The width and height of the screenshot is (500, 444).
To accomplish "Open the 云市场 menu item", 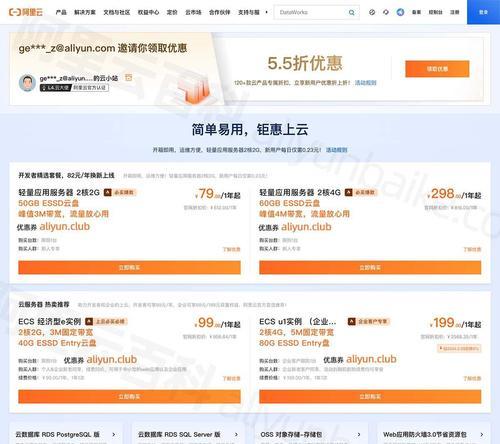I will point(193,12).
